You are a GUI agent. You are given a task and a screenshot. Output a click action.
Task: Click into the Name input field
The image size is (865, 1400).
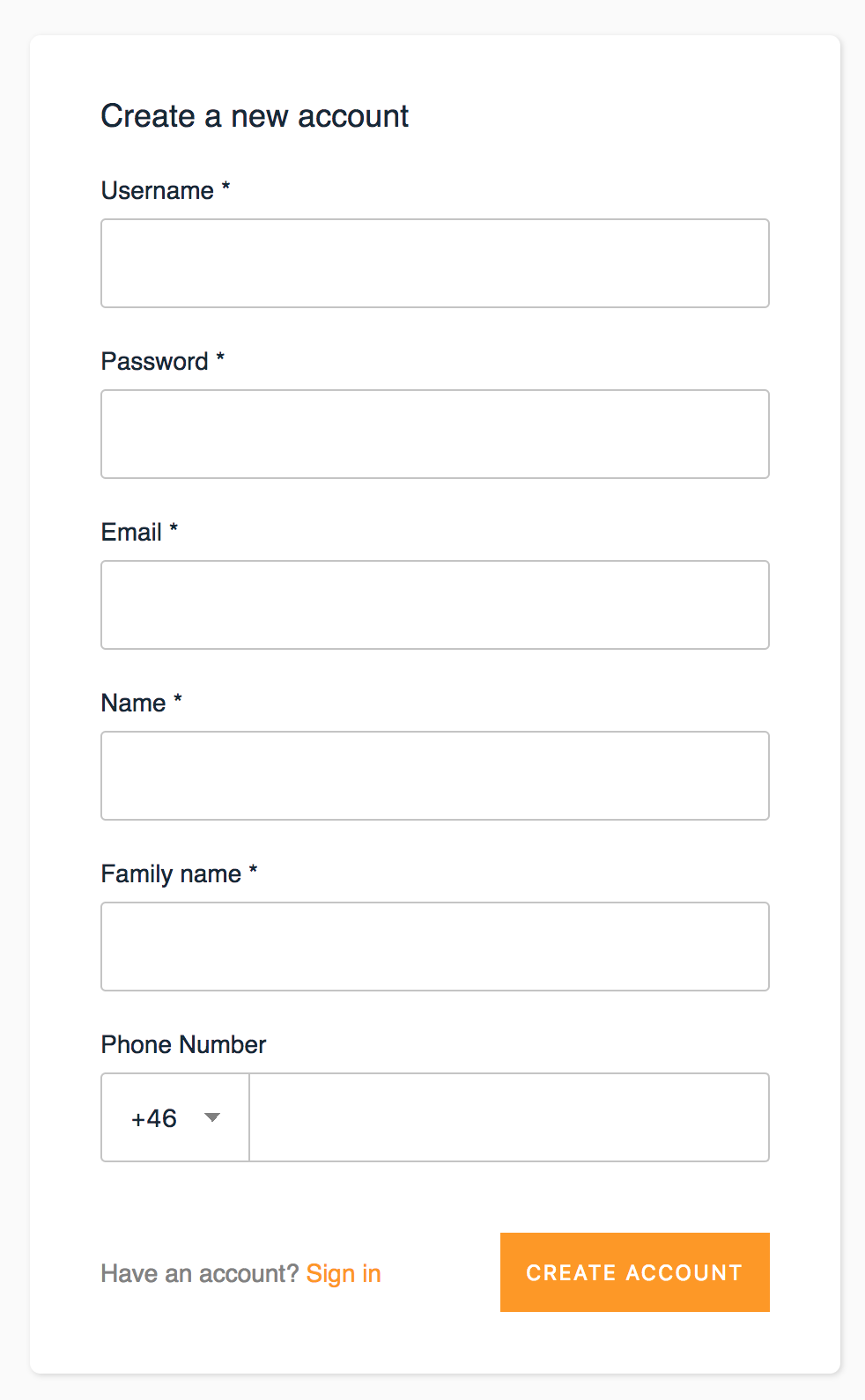click(434, 775)
